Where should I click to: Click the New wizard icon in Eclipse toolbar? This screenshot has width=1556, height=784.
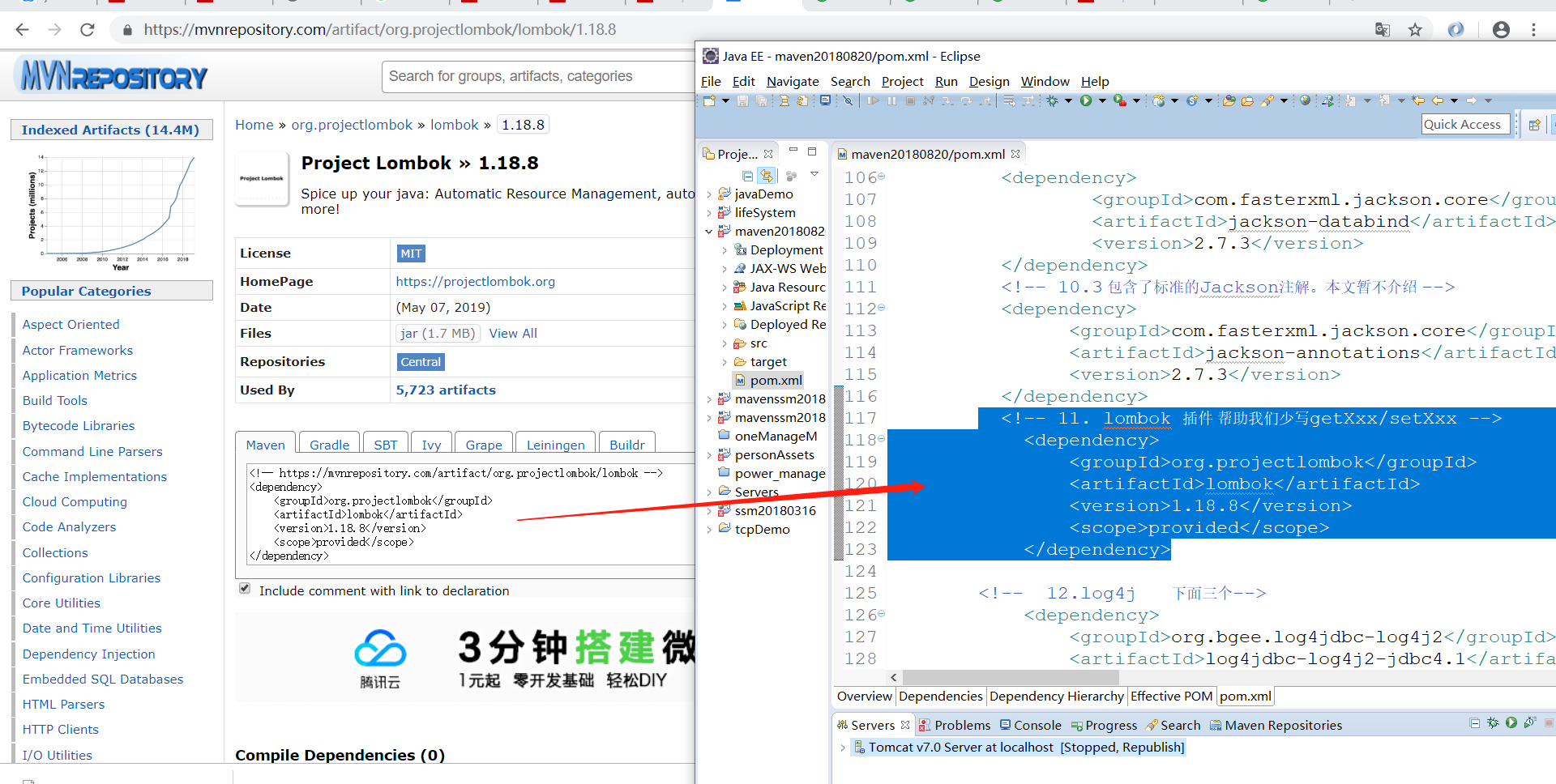coord(709,100)
